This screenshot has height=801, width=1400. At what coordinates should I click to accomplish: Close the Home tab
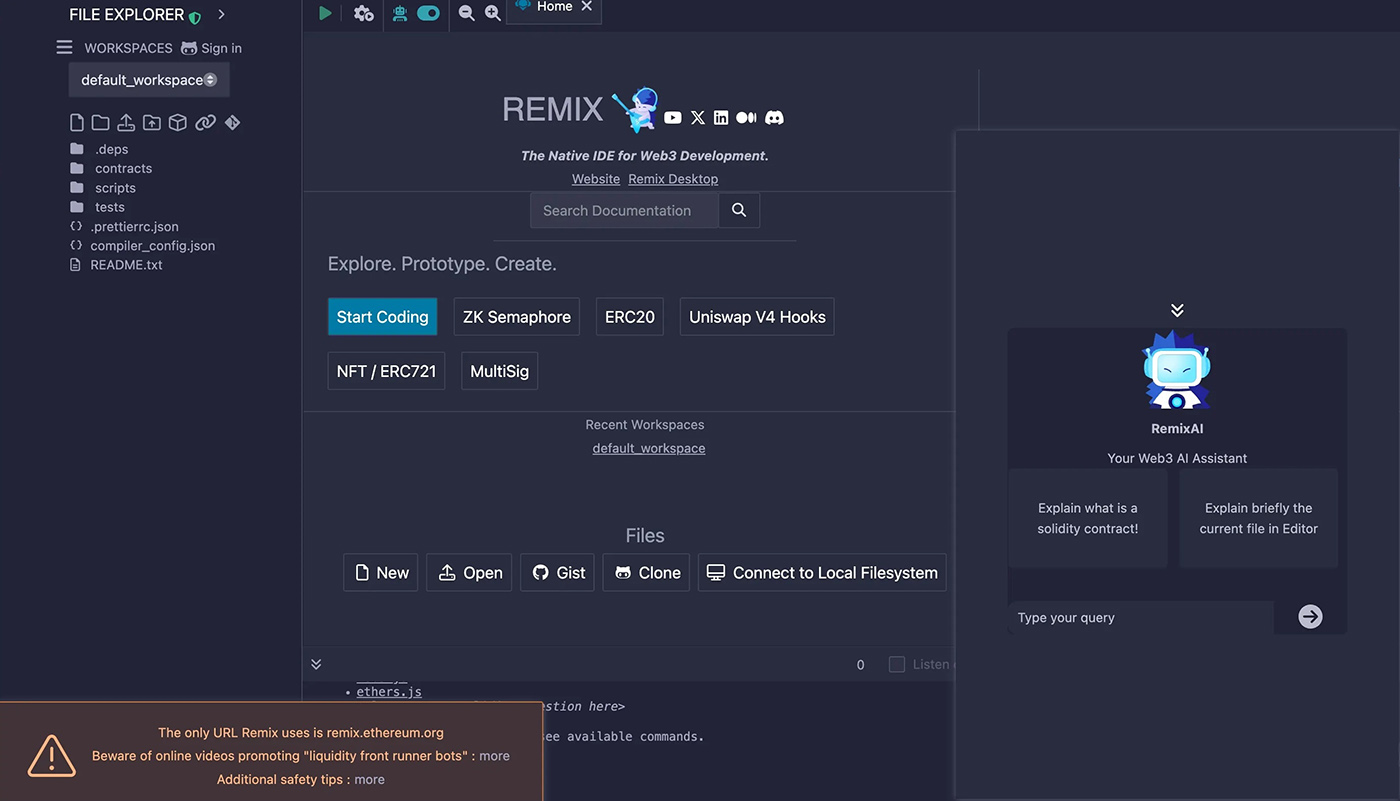tap(587, 6)
